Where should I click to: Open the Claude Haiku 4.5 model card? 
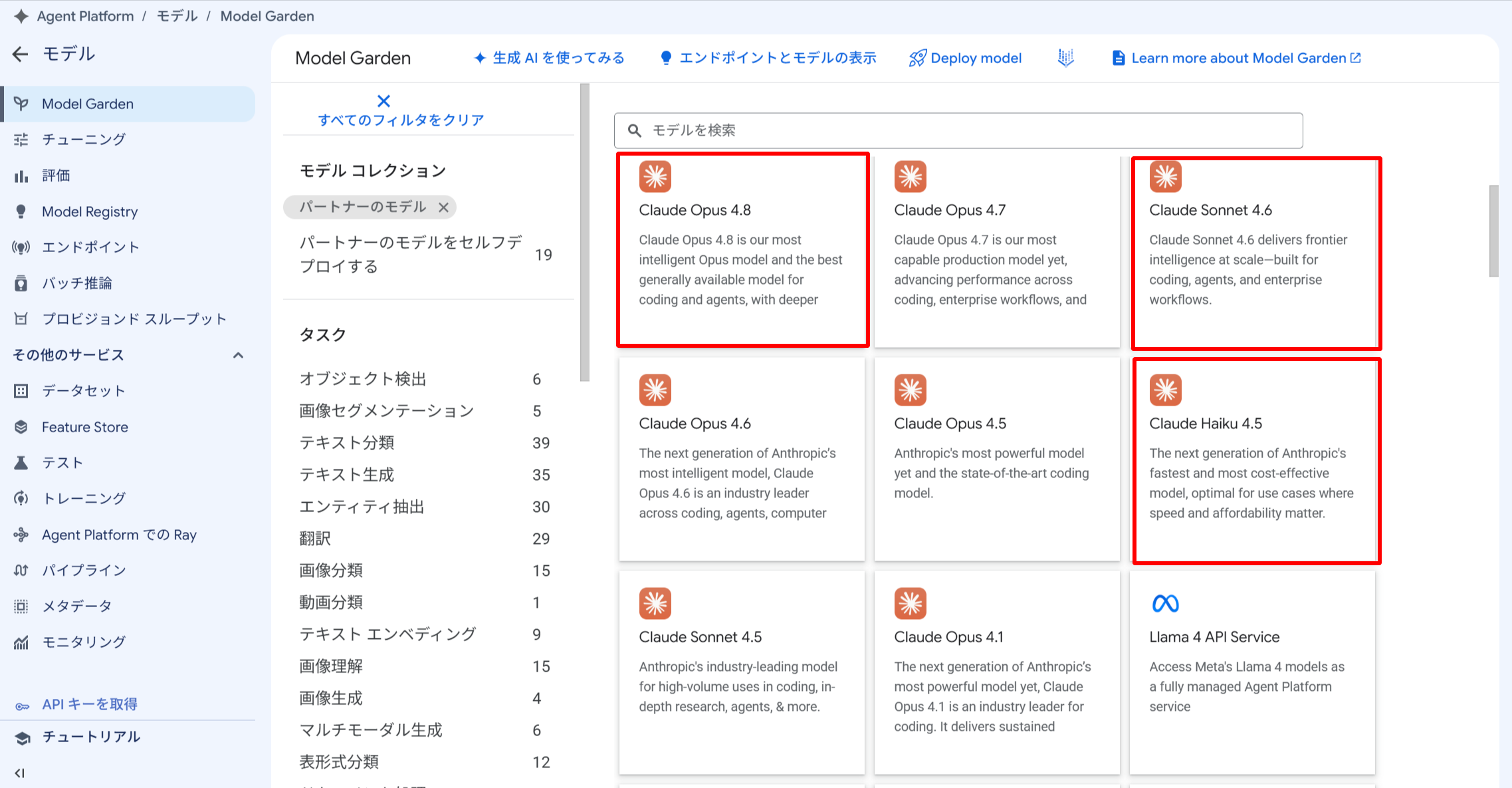[1252, 461]
